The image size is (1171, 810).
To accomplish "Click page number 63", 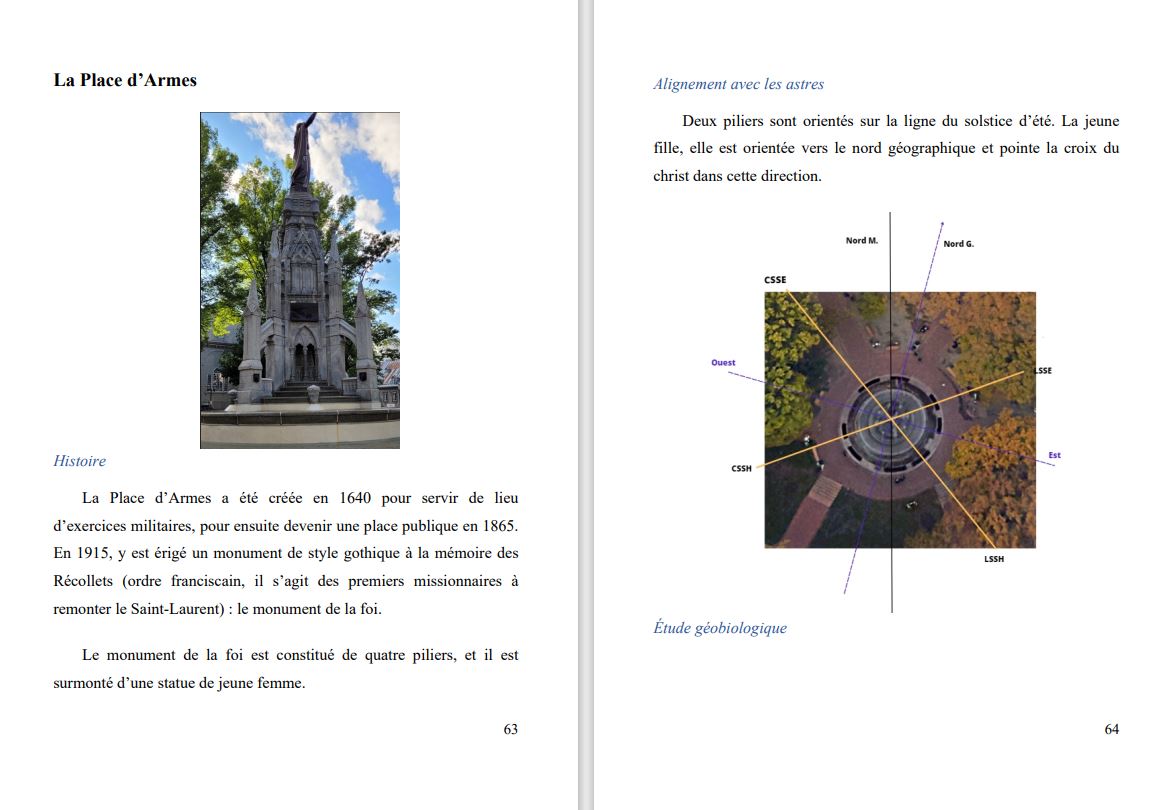I will coord(510,729).
